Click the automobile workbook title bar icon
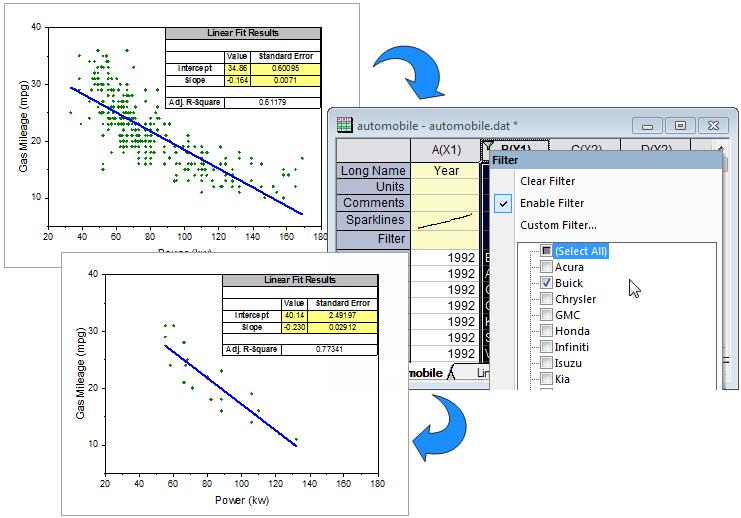 [x=344, y=125]
